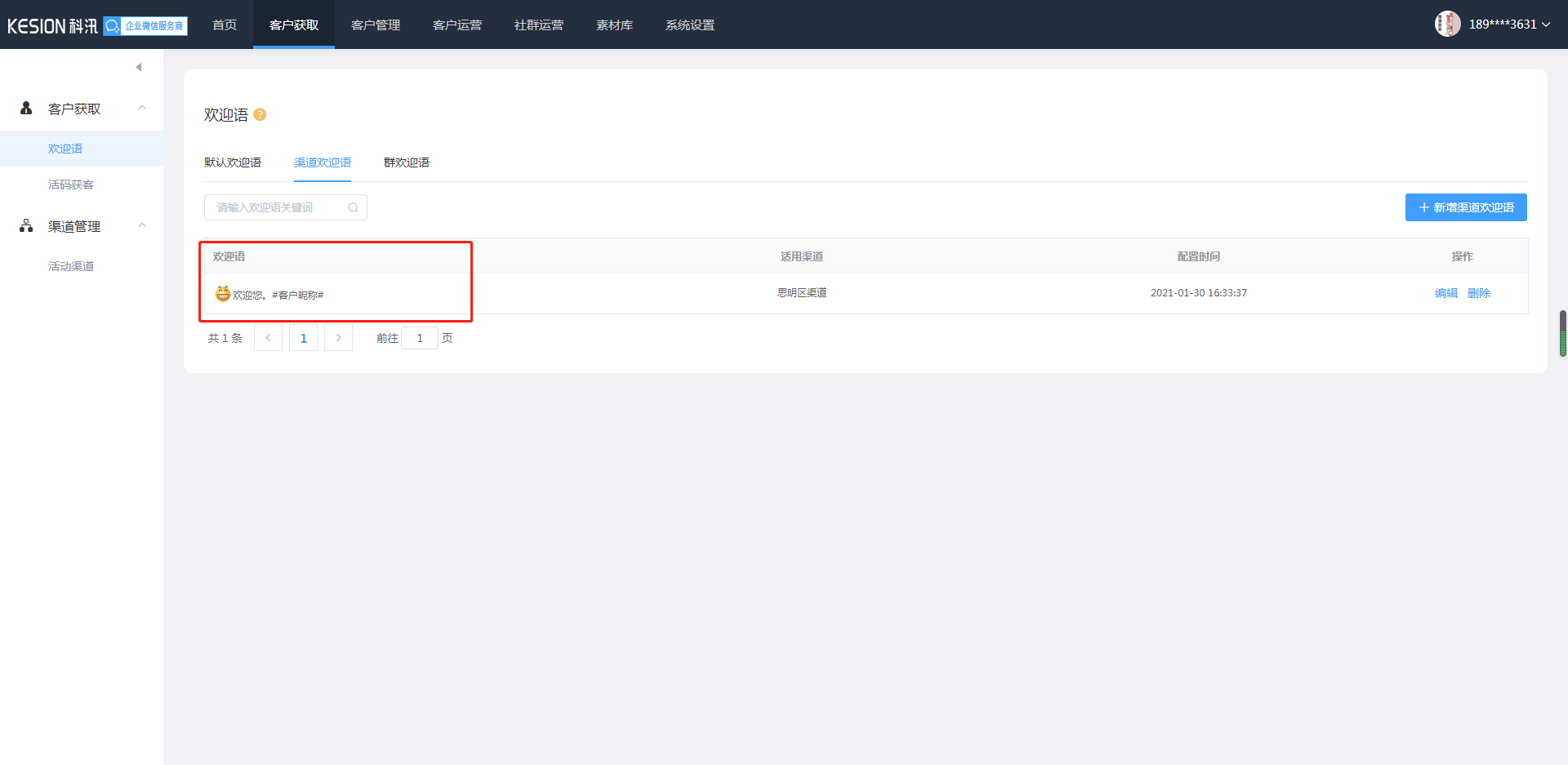The width and height of the screenshot is (1568, 765).
Task: Click the 编辑 link for 思明区渠道
Action: [1446, 293]
